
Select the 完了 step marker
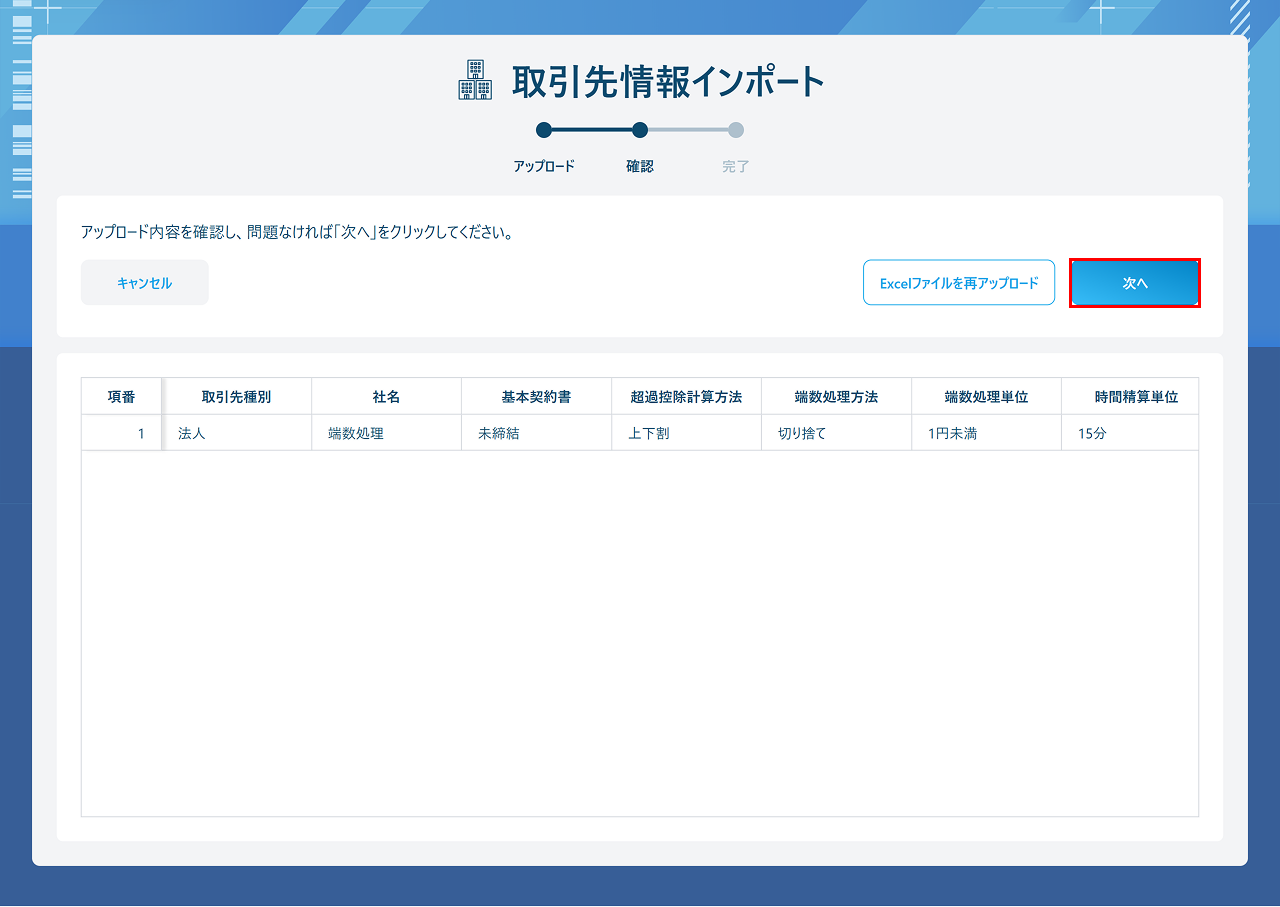pyautogui.click(x=736, y=130)
